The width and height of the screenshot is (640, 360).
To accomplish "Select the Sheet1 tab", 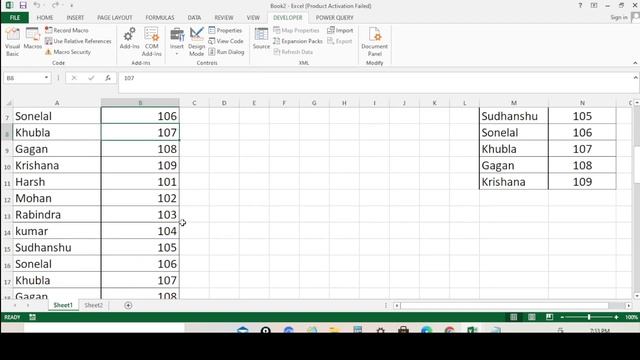I will (x=63, y=305).
